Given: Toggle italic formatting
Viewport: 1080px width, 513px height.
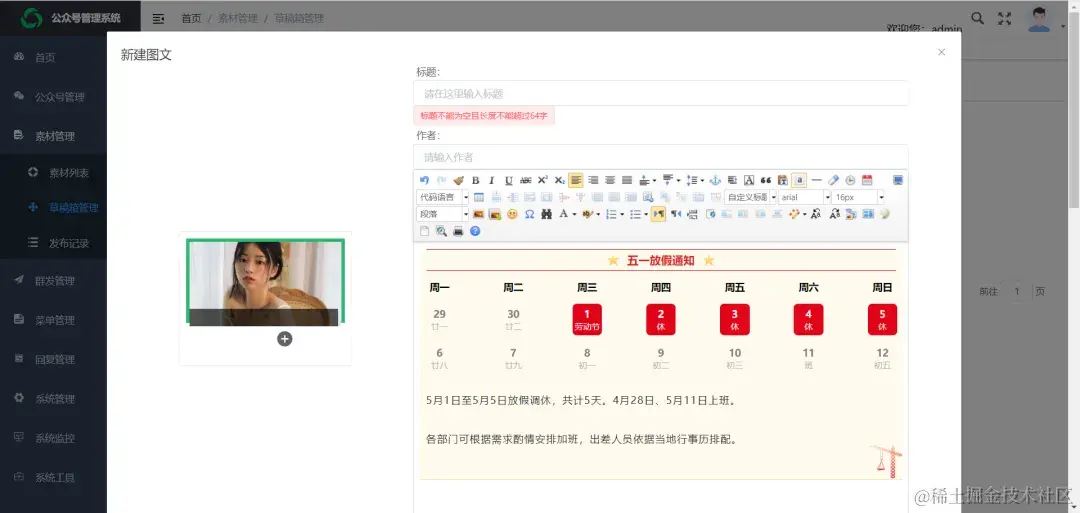Looking at the screenshot, I should tap(492, 180).
